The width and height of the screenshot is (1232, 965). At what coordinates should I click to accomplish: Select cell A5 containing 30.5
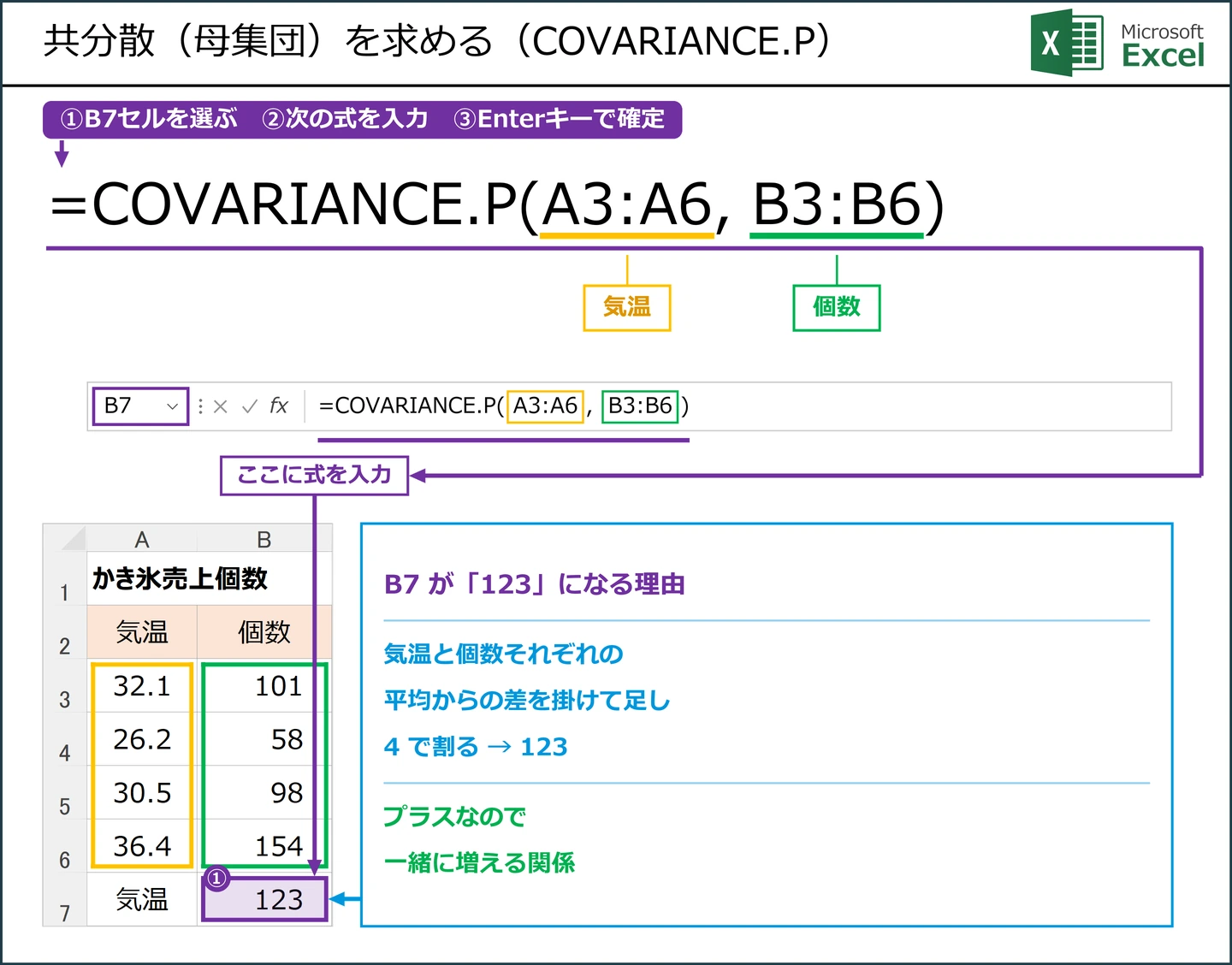tap(142, 793)
